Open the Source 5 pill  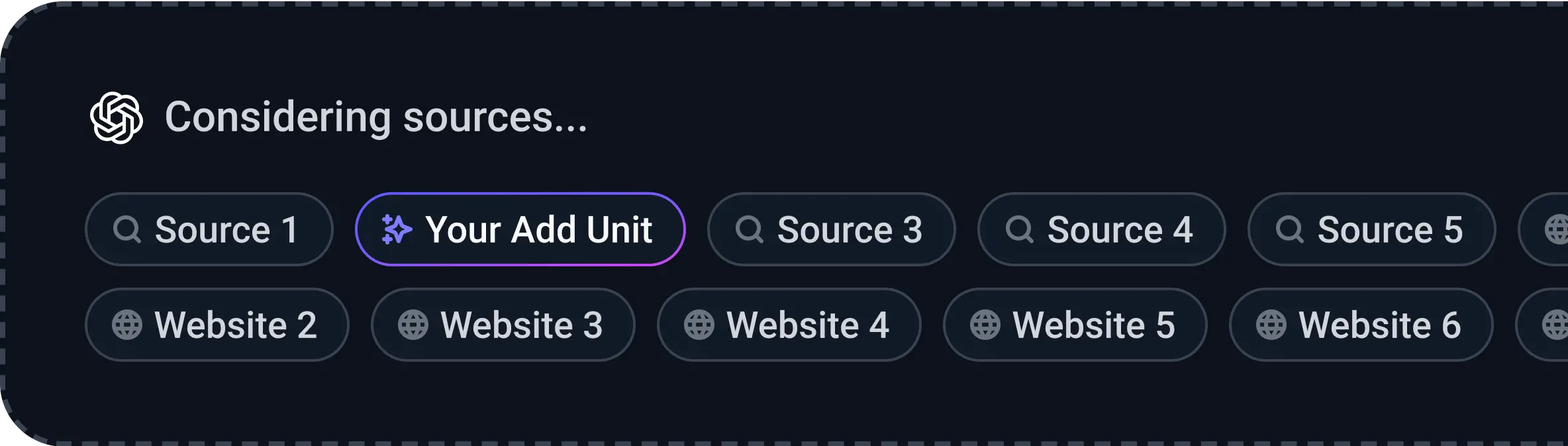coord(1372,230)
